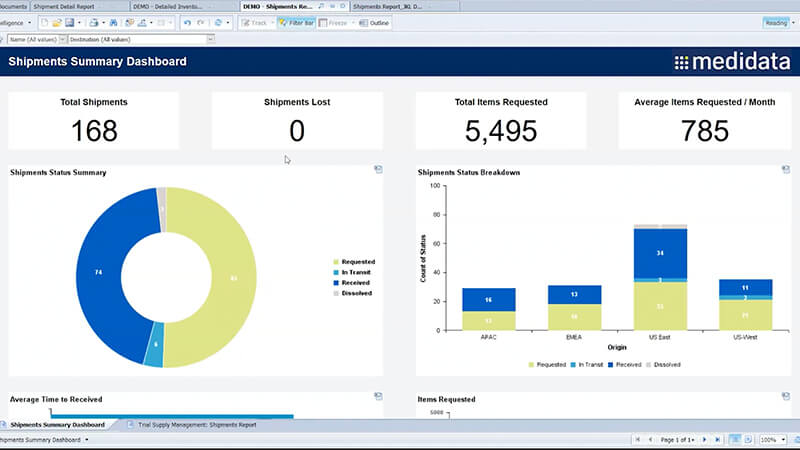800x450 pixels.
Task: Open the Documents tab
Action: 14,6
